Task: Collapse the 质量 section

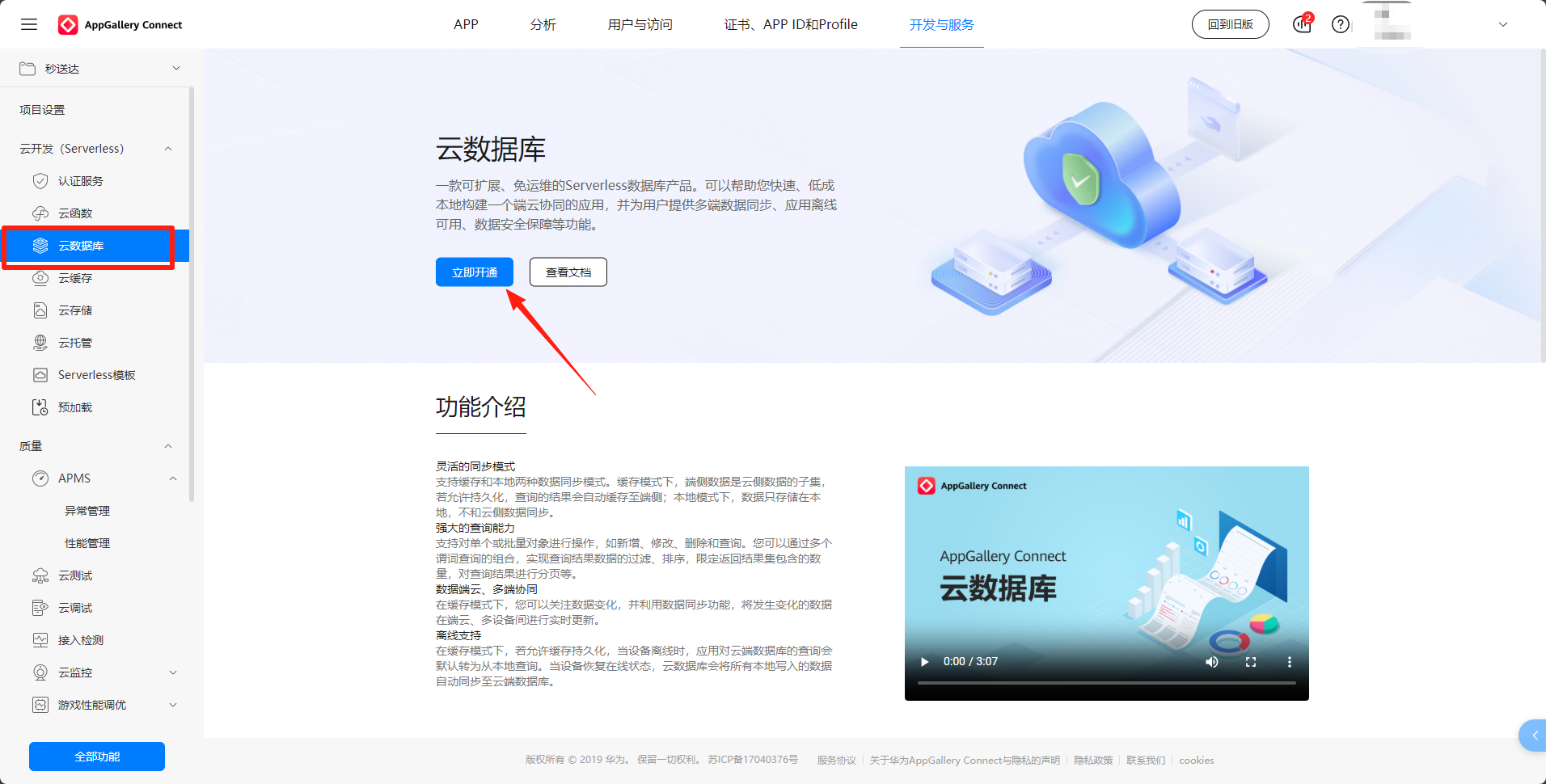Action: (168, 446)
